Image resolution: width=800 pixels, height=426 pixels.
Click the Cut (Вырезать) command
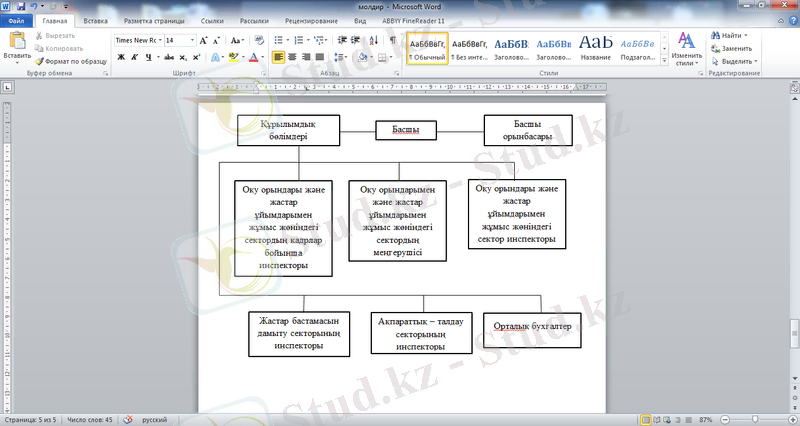pos(55,36)
